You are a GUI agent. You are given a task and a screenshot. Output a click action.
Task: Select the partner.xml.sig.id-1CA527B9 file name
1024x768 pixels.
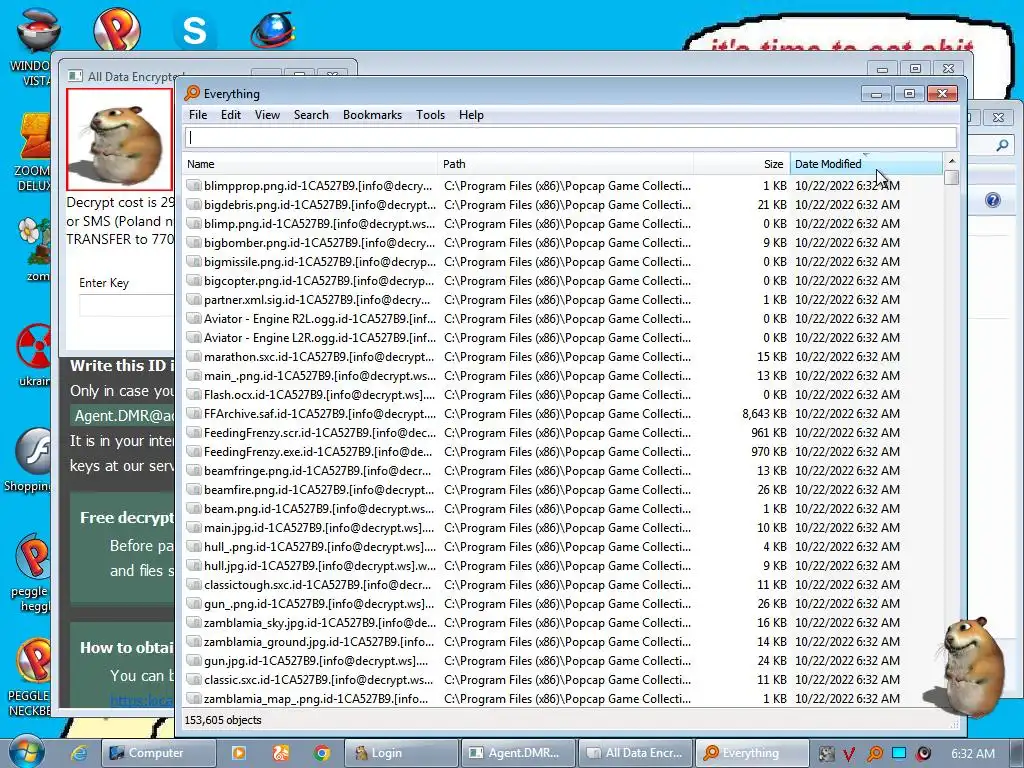317,299
